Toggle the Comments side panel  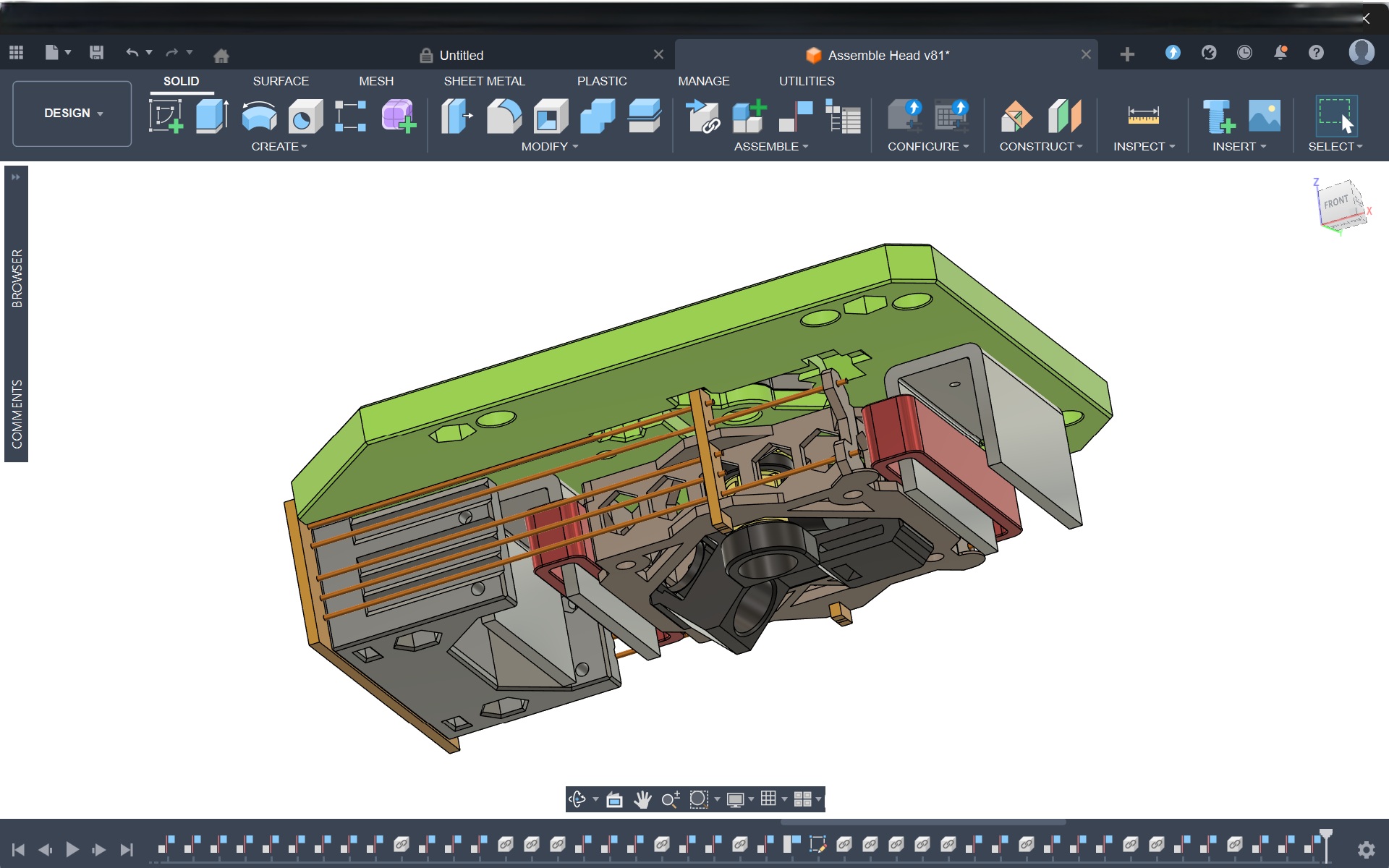tap(17, 413)
